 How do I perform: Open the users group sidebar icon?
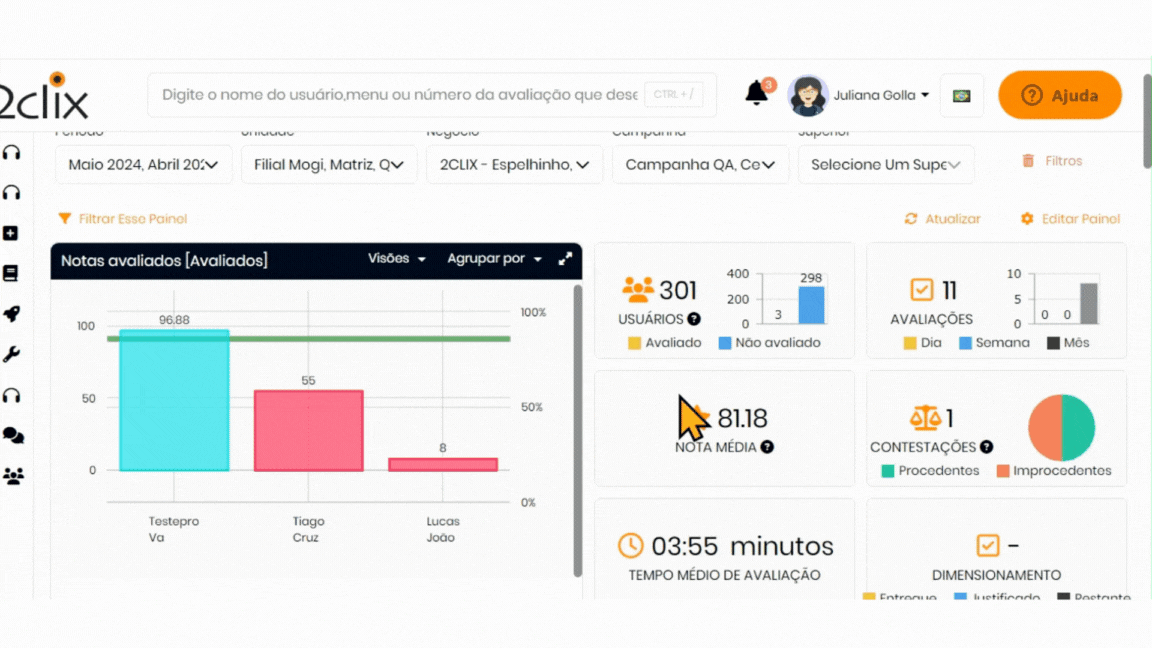pos(13,477)
